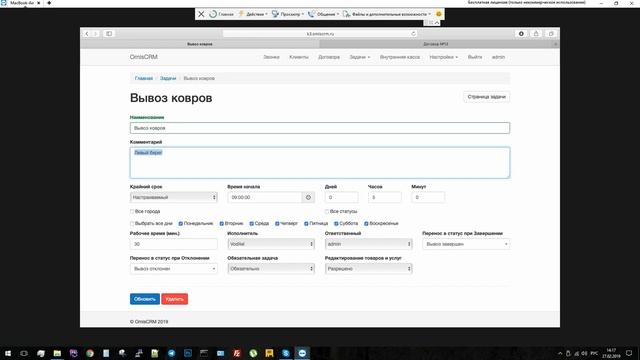Click the Минут number field
Viewport: 640px width, 360px height.
pos(428,197)
